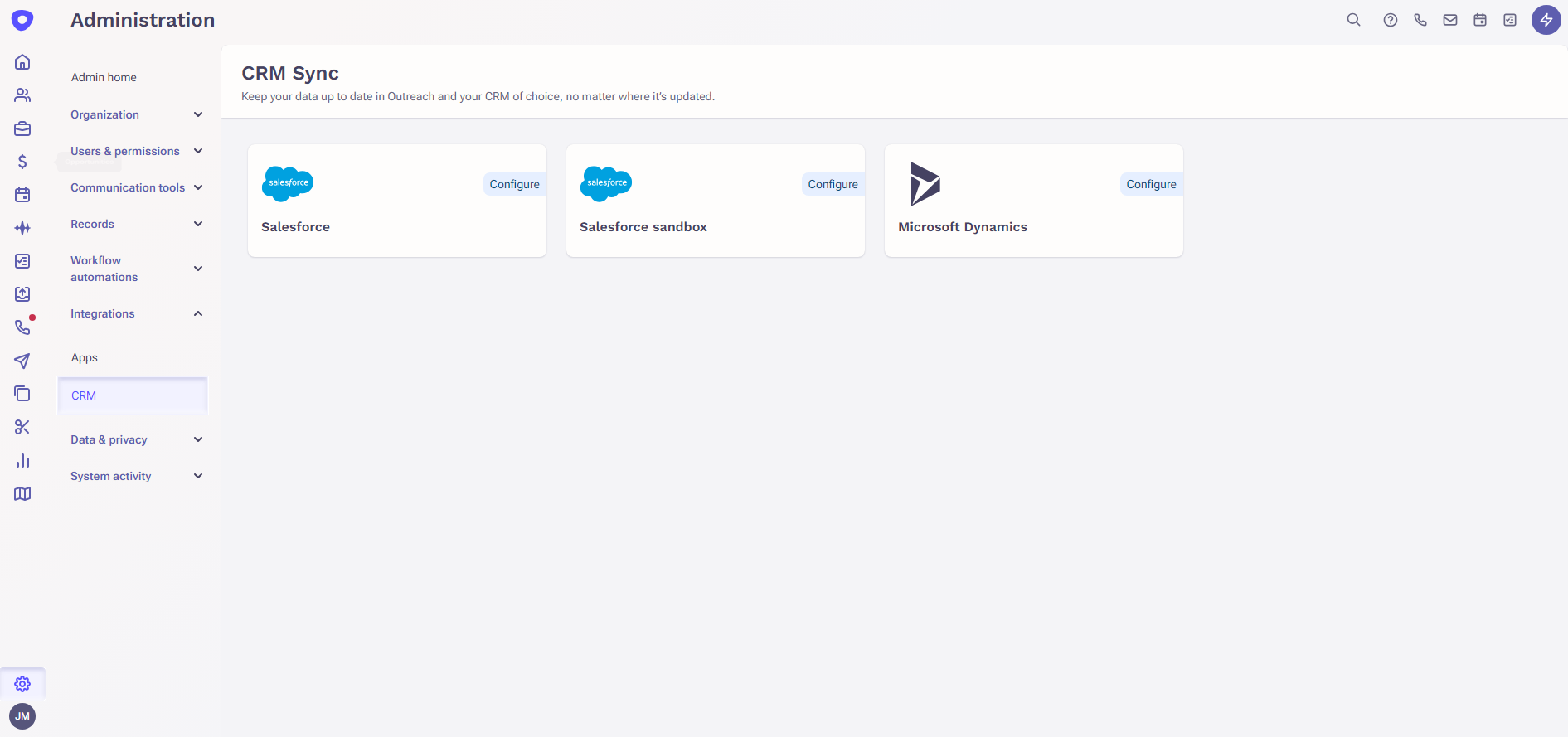This screenshot has height=737, width=1568.
Task: Click the phone icon in top bar
Action: tap(1420, 20)
